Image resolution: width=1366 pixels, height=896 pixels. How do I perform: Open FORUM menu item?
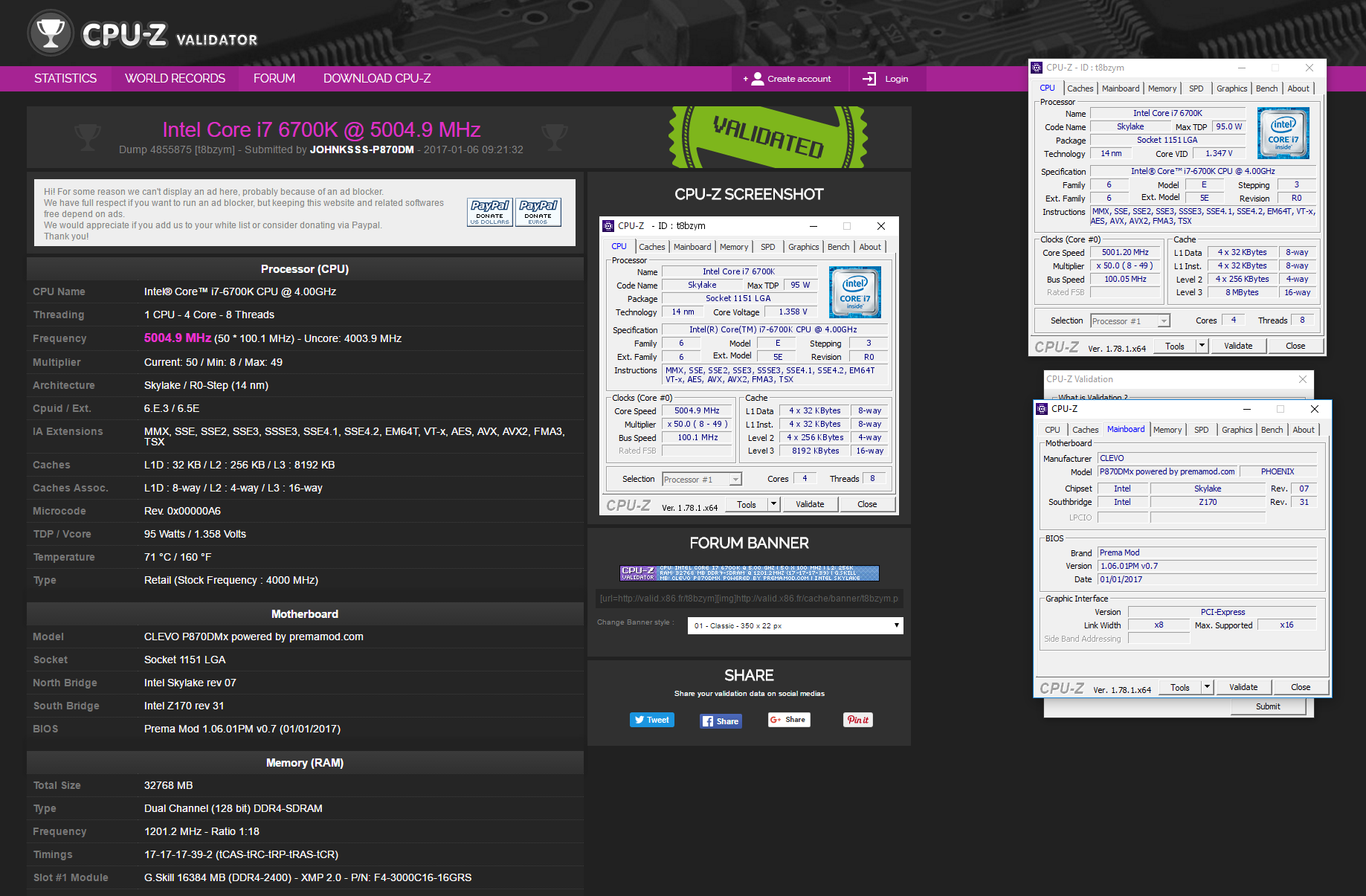click(274, 79)
